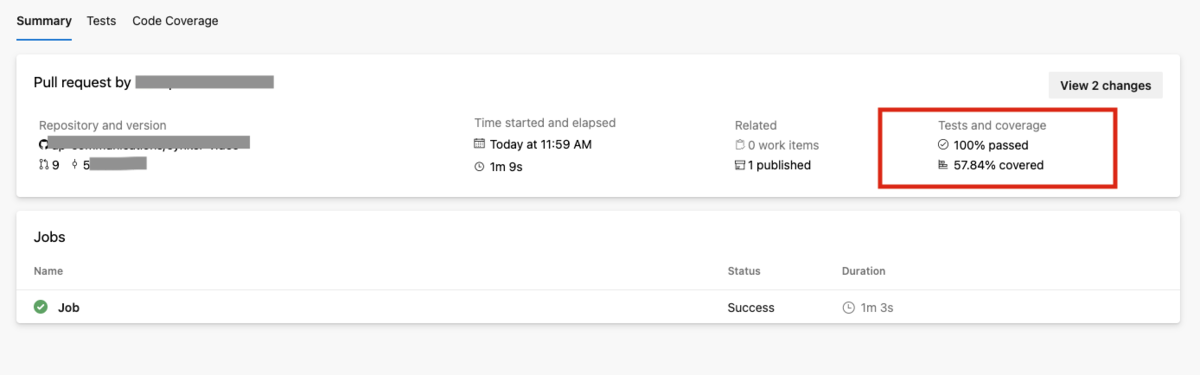Click the passed tests checkmark icon
This screenshot has height=375, width=1200.
tap(943, 145)
